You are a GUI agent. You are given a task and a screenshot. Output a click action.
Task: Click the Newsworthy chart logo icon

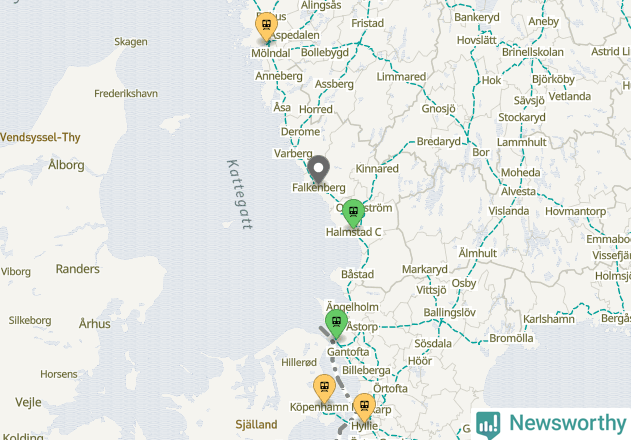pyautogui.click(x=488, y=425)
